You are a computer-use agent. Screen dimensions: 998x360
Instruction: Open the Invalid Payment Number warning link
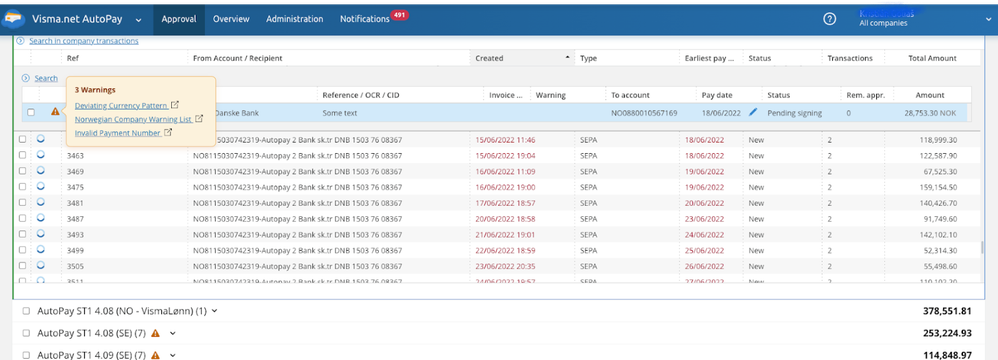coord(118,133)
